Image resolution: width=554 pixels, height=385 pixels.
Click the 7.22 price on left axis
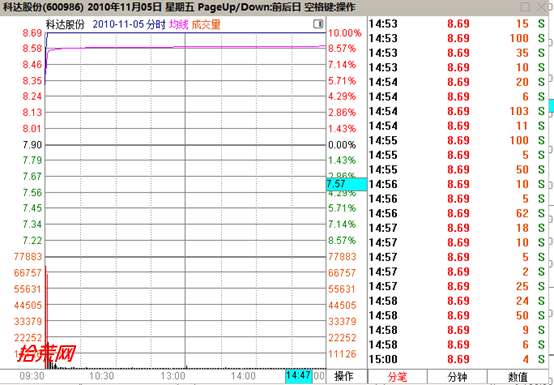coord(33,241)
